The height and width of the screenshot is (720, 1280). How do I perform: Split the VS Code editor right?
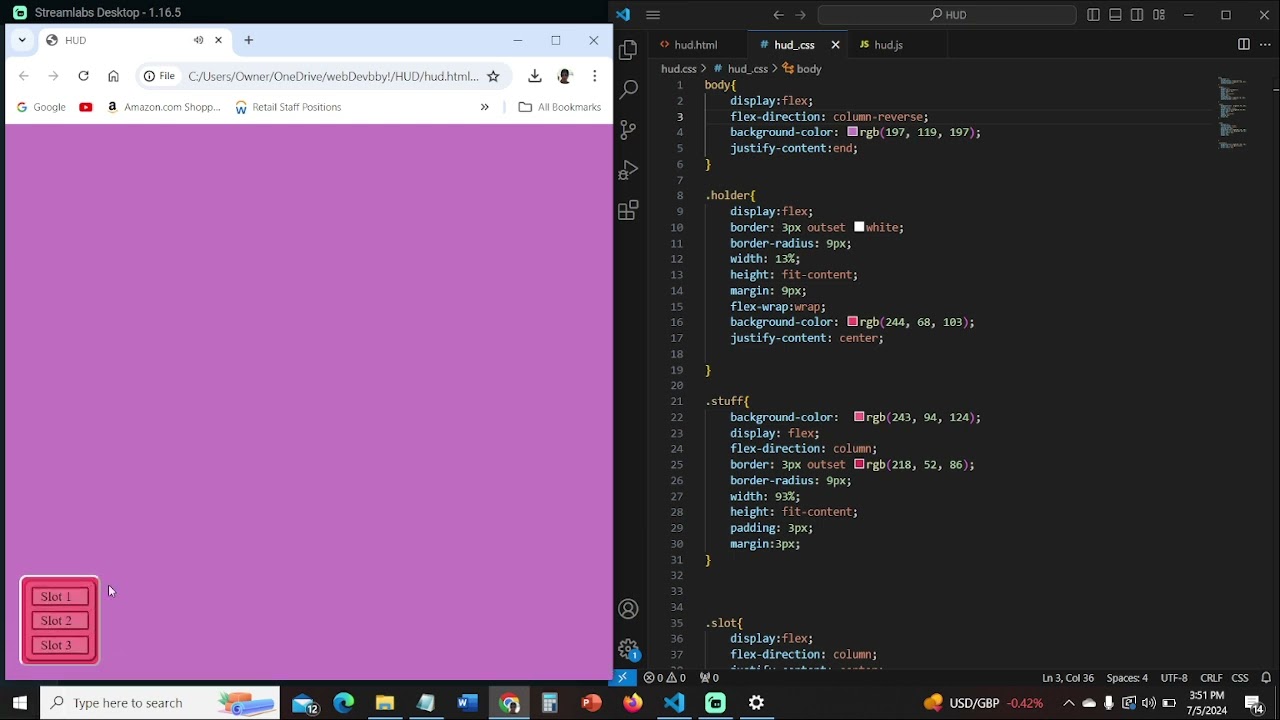[1243, 45]
